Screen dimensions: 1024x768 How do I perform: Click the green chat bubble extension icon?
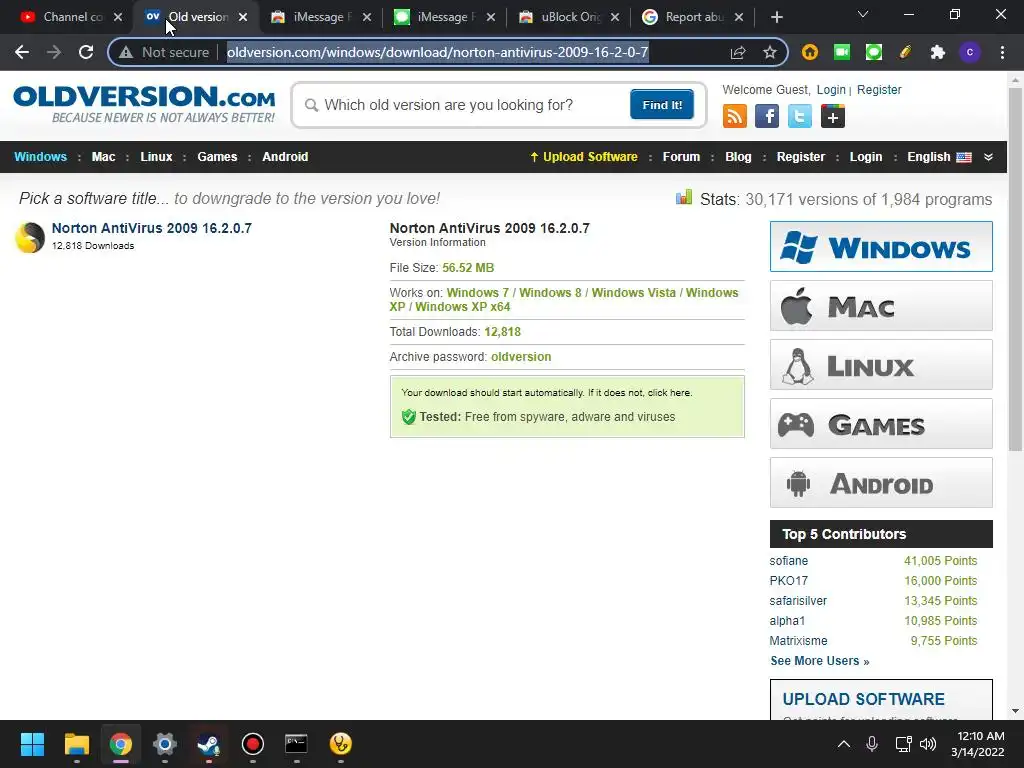click(x=874, y=52)
